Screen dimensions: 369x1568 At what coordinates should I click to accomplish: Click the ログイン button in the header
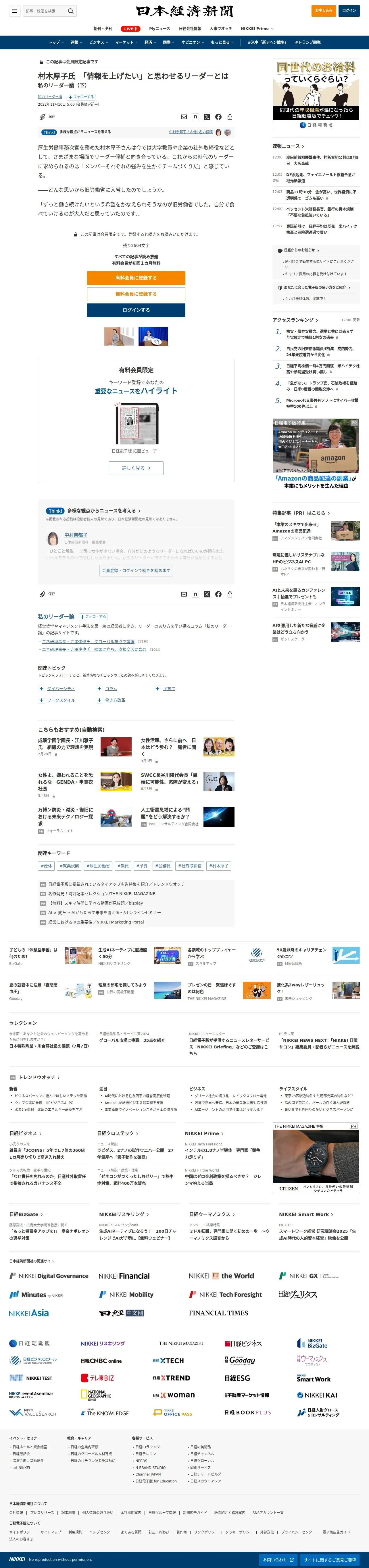(349, 10)
